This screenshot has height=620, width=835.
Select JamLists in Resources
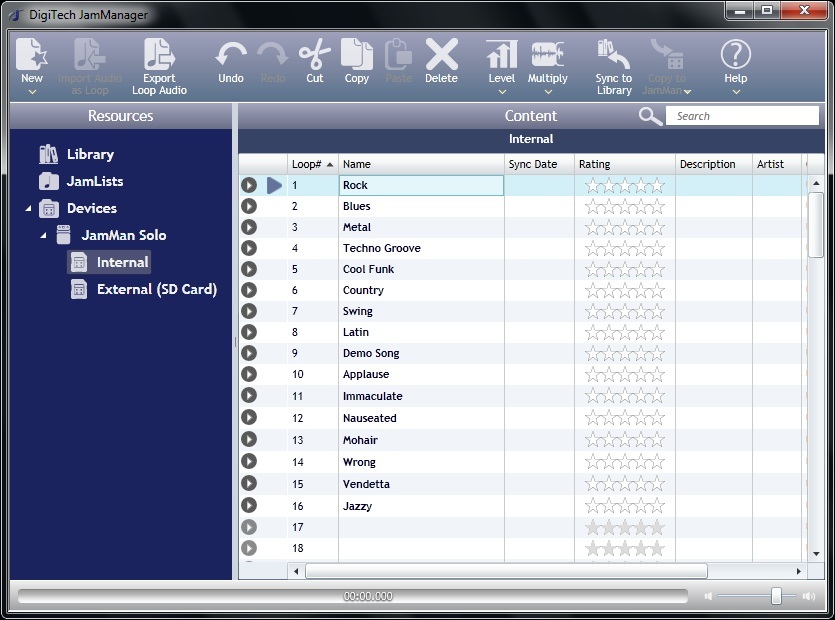click(95, 182)
